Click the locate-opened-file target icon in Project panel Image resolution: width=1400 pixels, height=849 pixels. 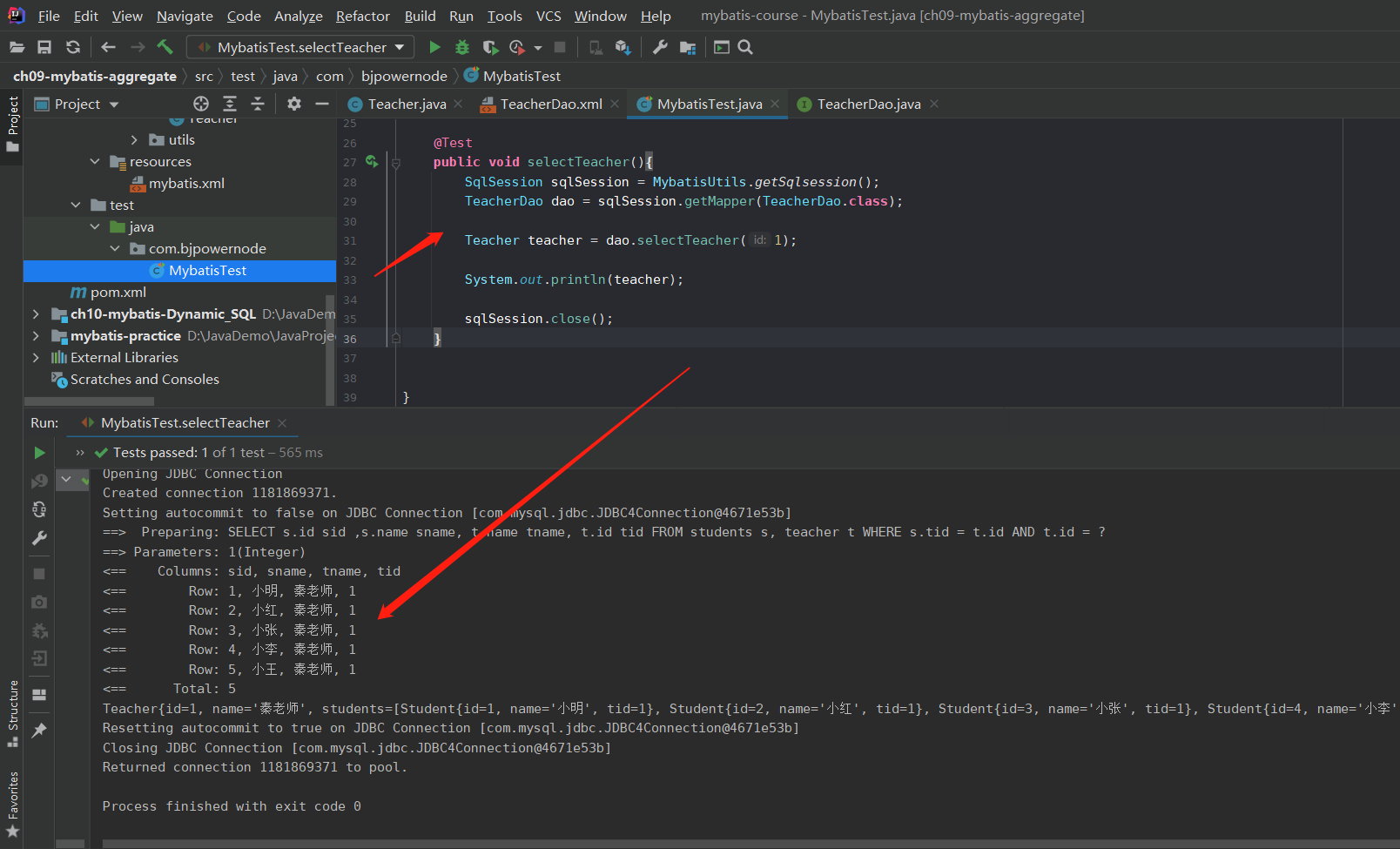[201, 104]
